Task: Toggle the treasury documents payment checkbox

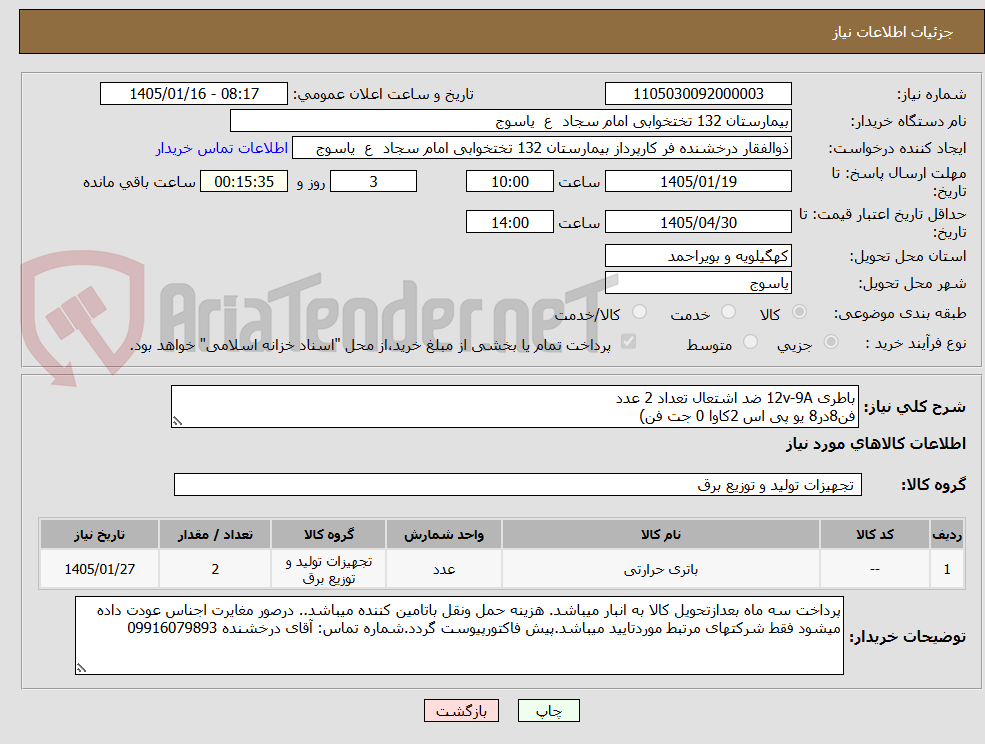Action: click(628, 341)
